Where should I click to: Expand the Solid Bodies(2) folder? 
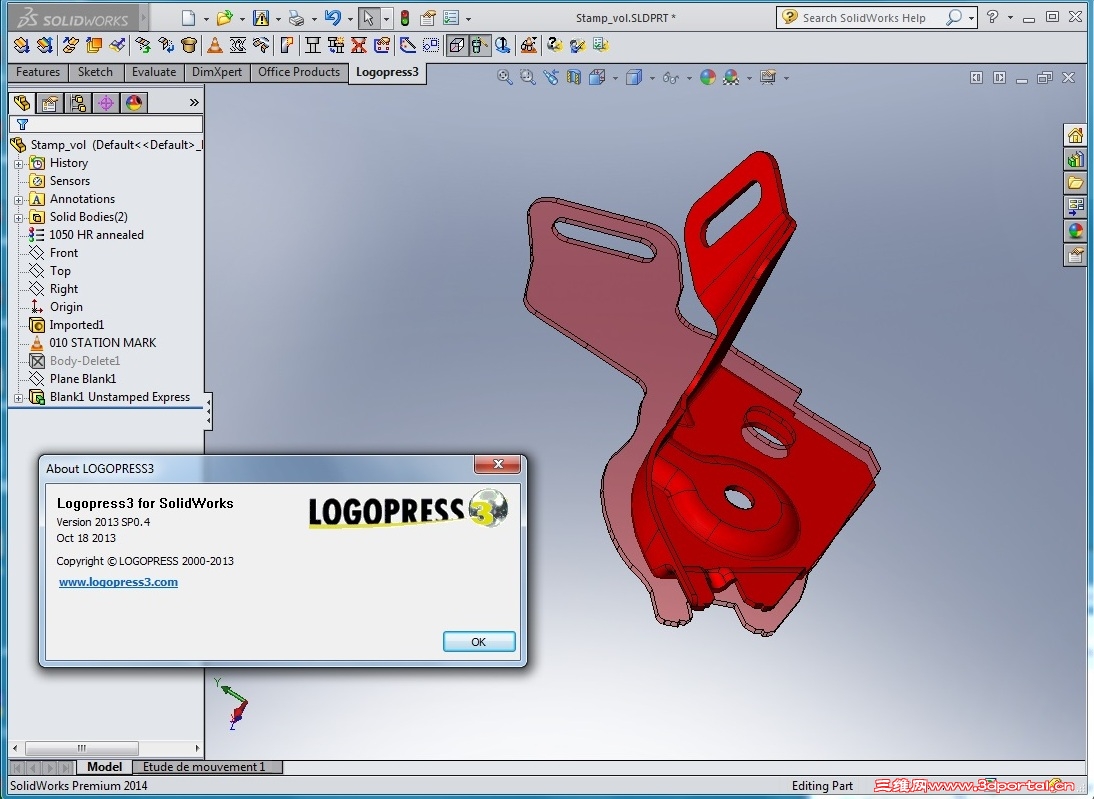click(x=18, y=218)
